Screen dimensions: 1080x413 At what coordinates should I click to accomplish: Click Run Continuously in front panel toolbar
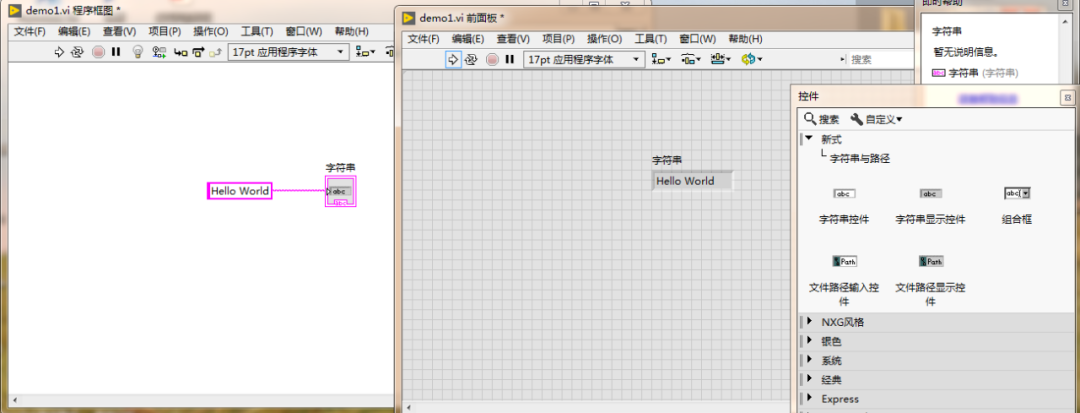[471, 59]
